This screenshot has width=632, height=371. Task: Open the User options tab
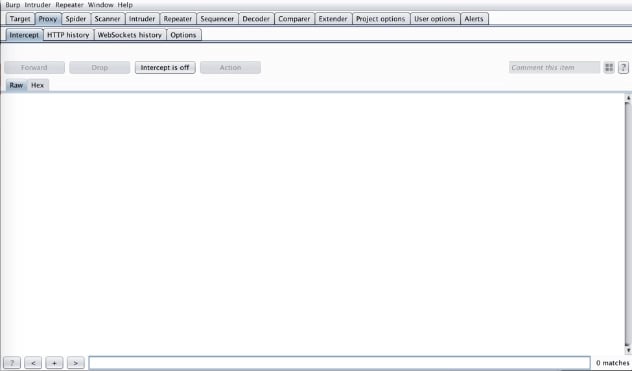[x=435, y=19]
